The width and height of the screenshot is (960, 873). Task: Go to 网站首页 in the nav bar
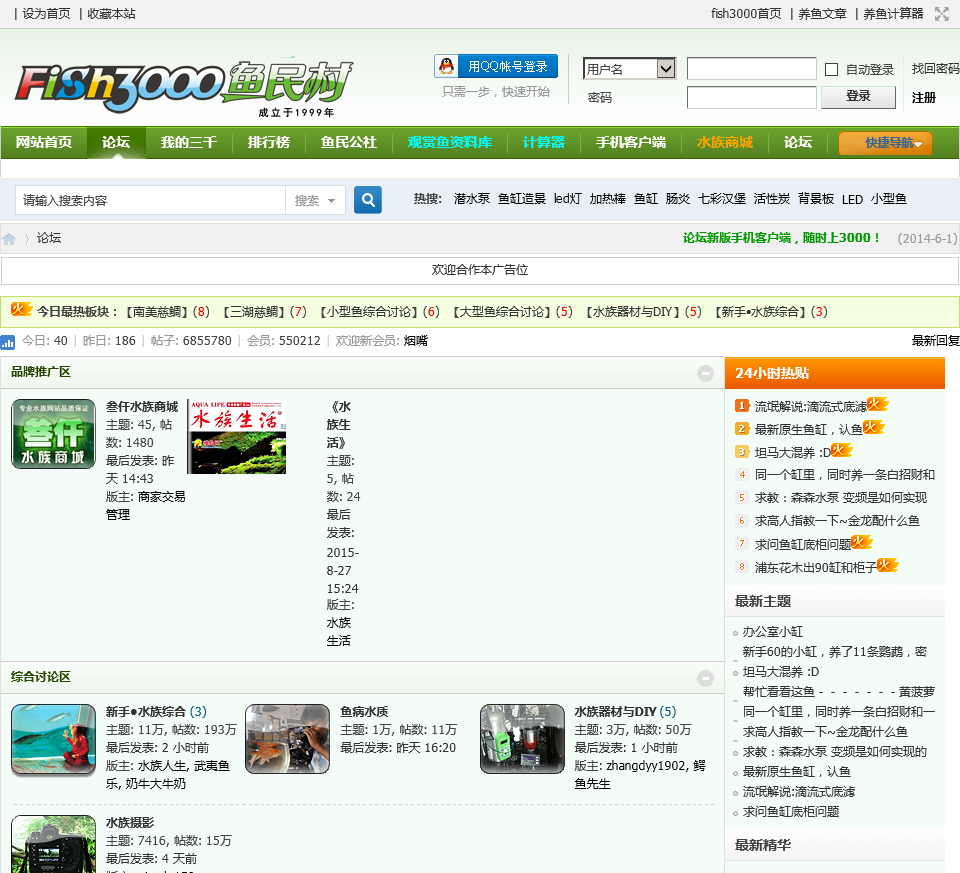[x=43, y=142]
